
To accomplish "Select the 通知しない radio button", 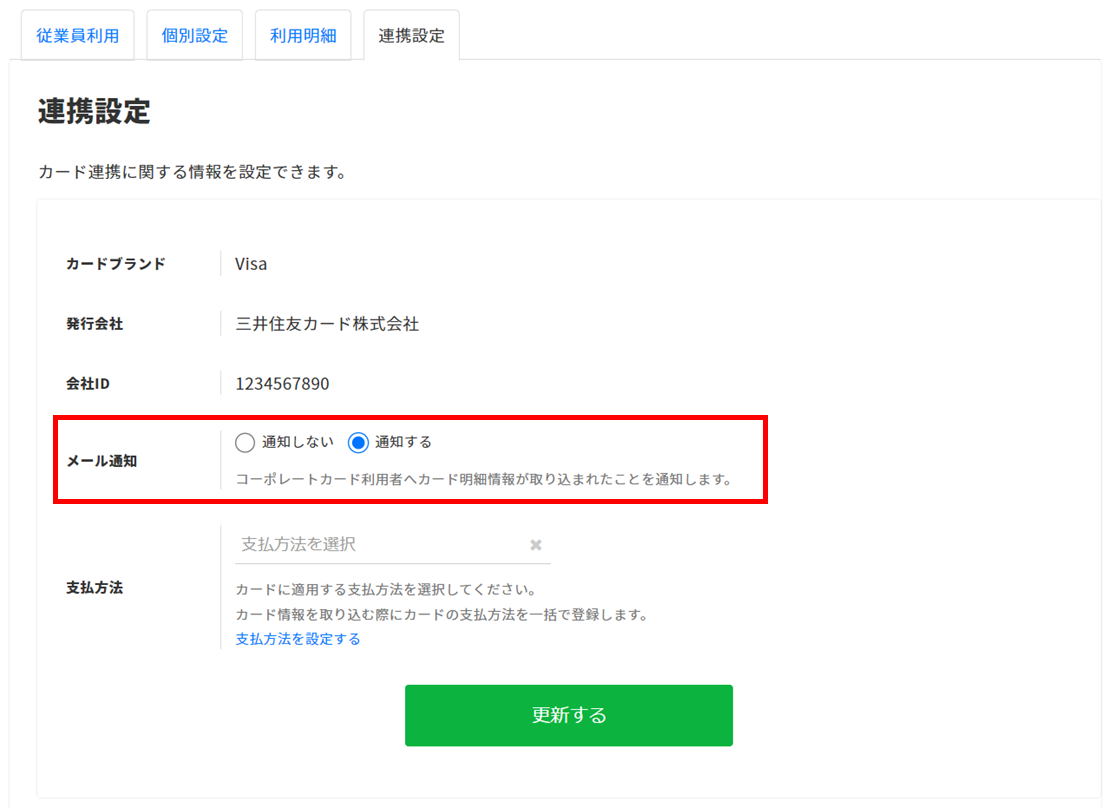I will coord(245,442).
